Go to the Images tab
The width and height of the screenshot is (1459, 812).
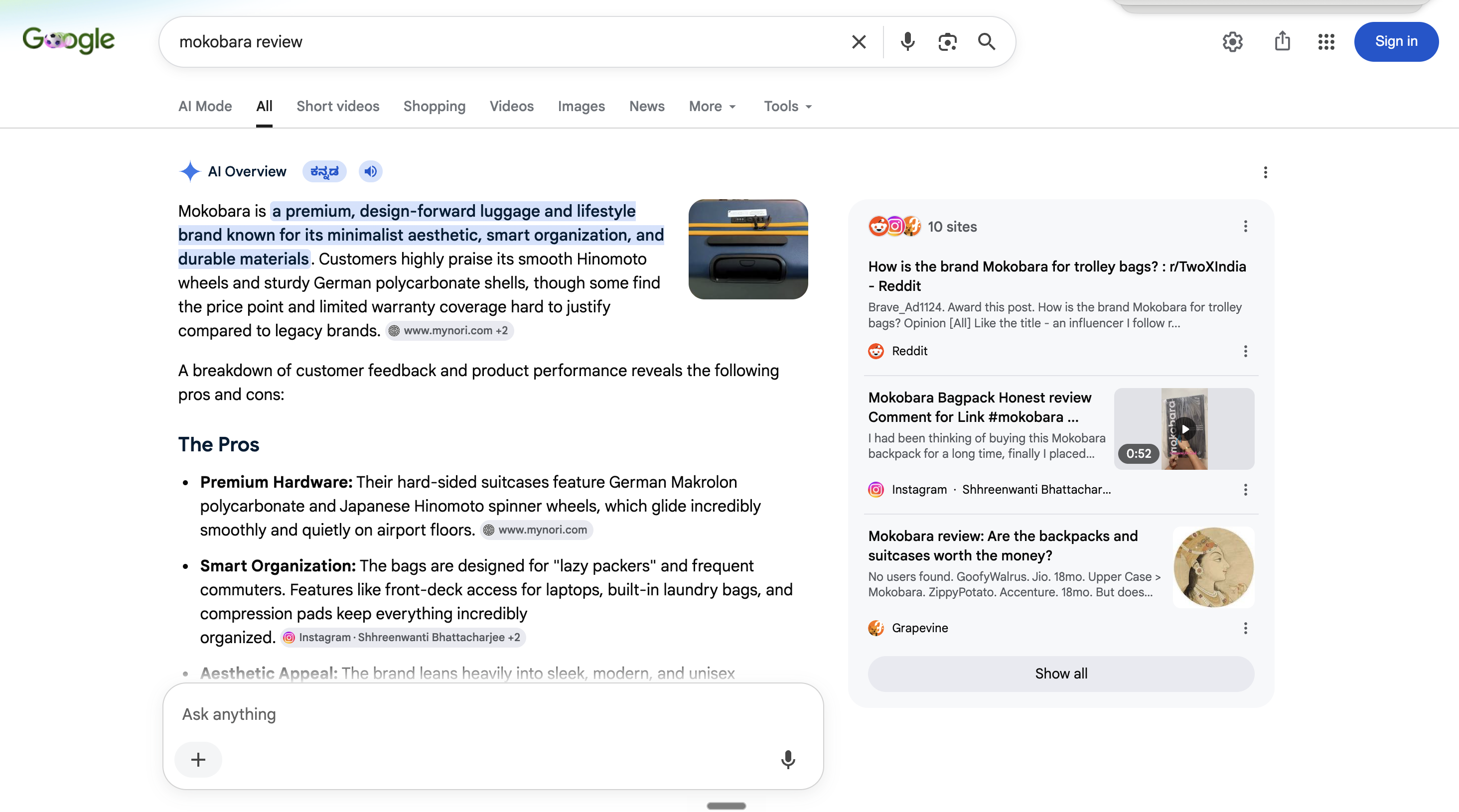point(581,107)
